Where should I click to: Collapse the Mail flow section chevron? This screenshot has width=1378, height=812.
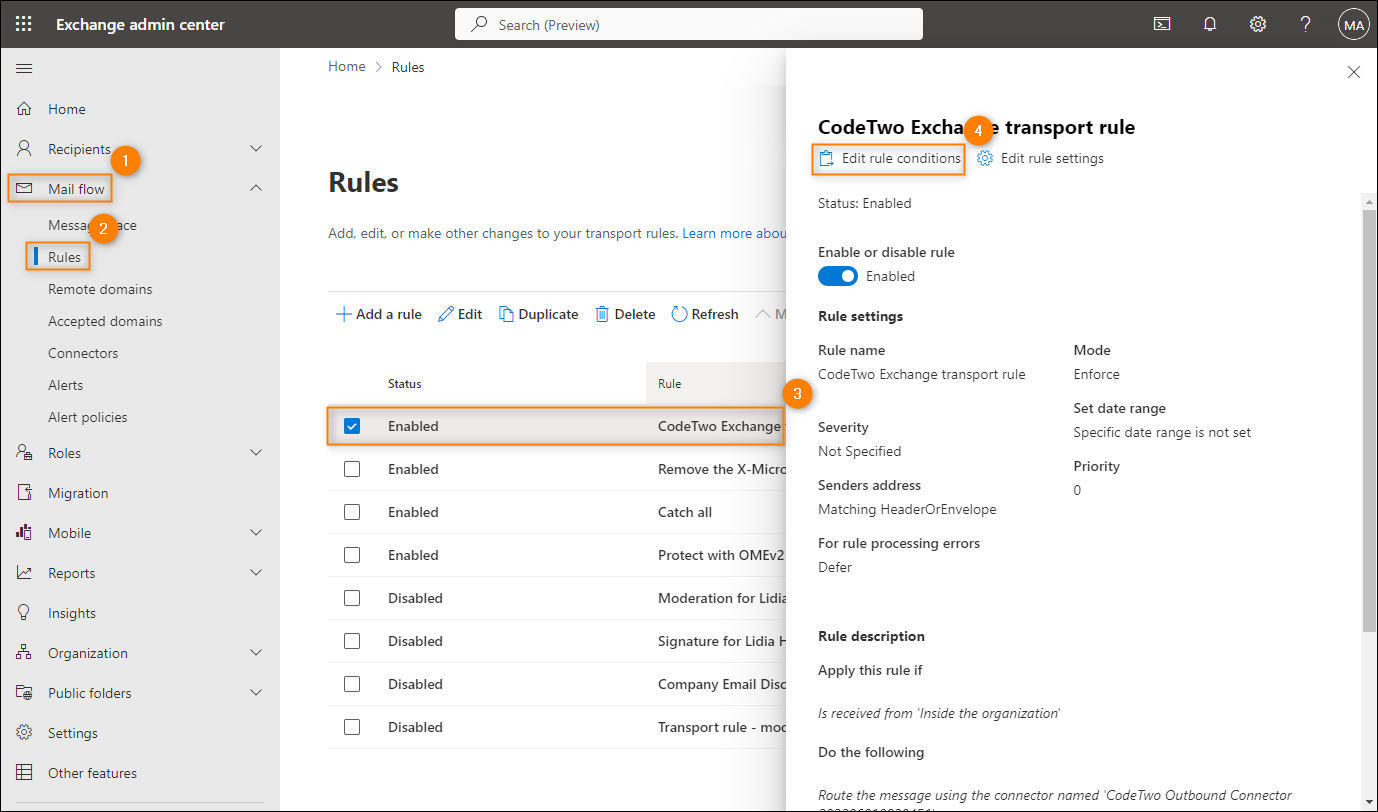click(x=256, y=189)
